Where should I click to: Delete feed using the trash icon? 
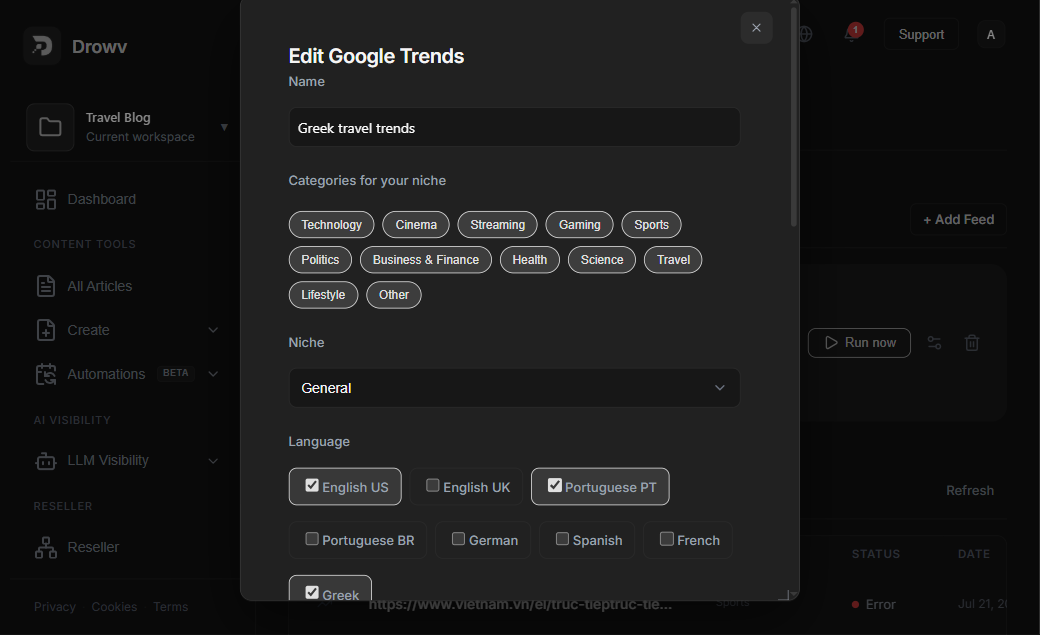click(x=972, y=343)
